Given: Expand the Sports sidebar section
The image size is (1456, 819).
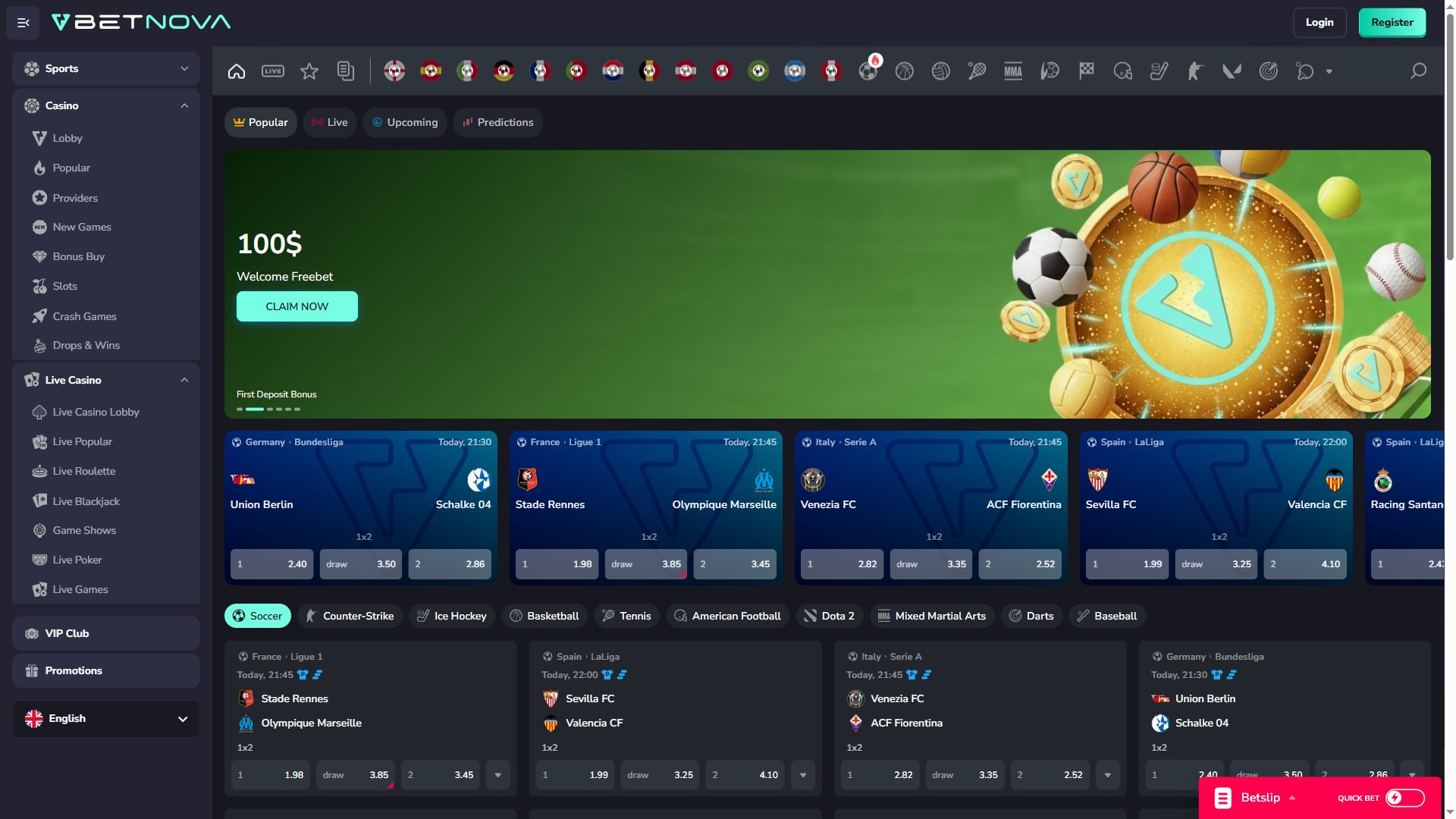Looking at the screenshot, I should coord(106,68).
